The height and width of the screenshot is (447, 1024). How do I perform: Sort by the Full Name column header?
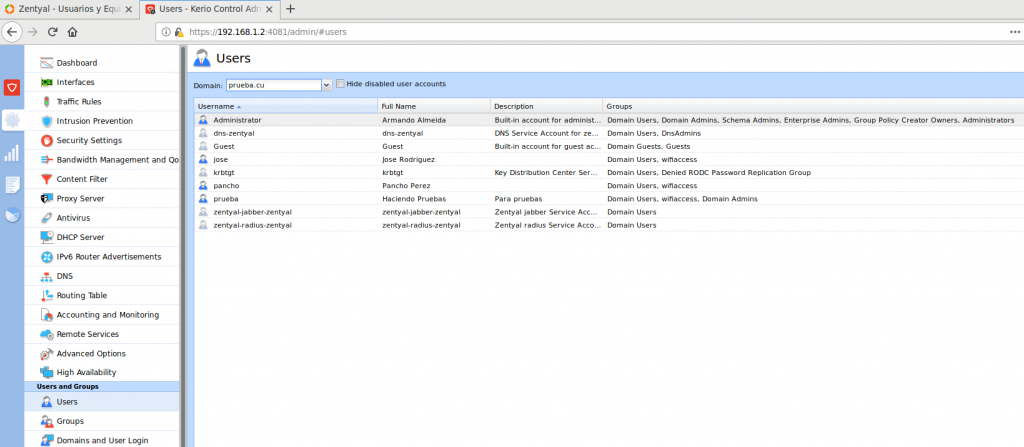pos(434,107)
